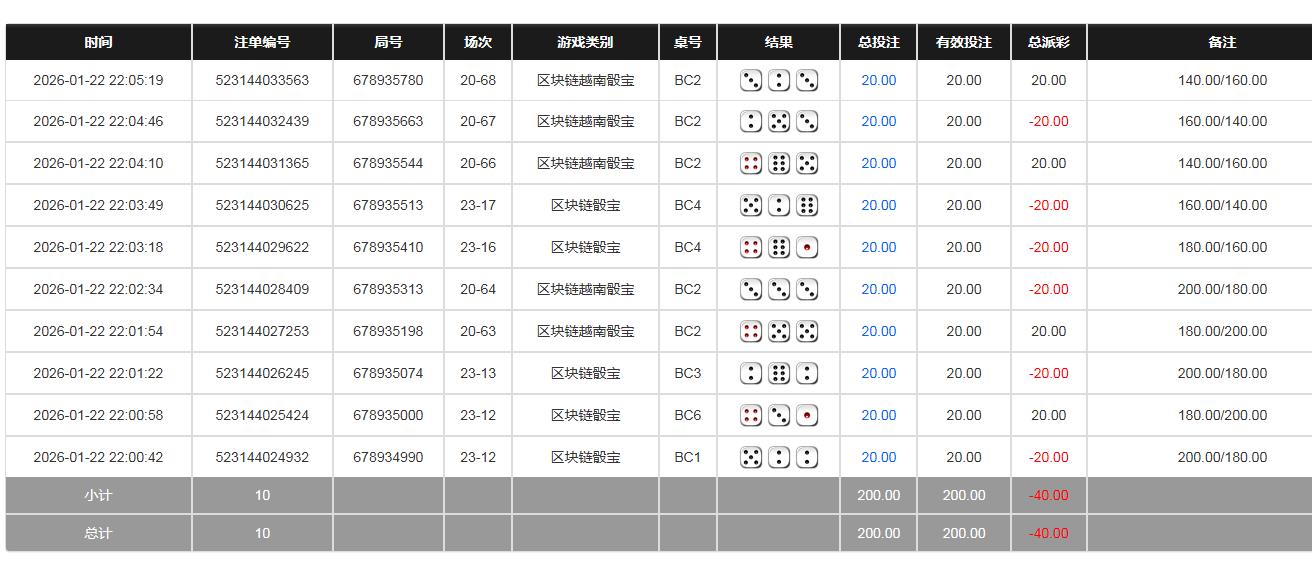Open blue 20.00 bet amount for order 523144031365
This screenshot has height=564, width=1312.
878,163
